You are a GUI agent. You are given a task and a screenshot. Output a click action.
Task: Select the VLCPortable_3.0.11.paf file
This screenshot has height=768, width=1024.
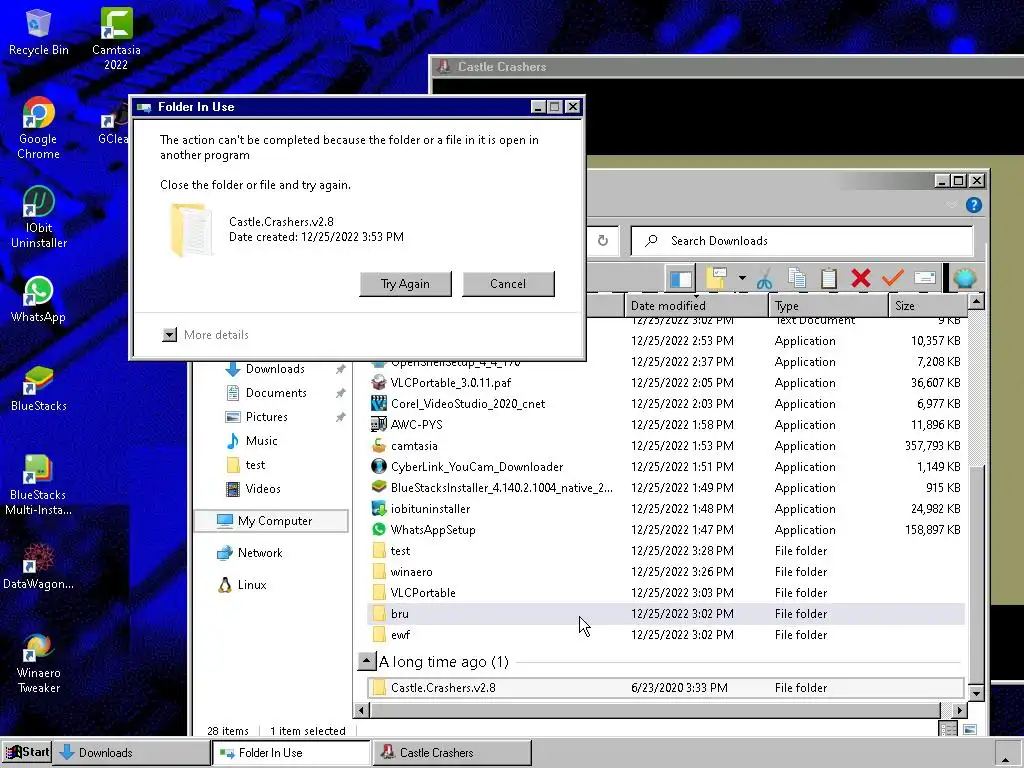(x=666, y=383)
